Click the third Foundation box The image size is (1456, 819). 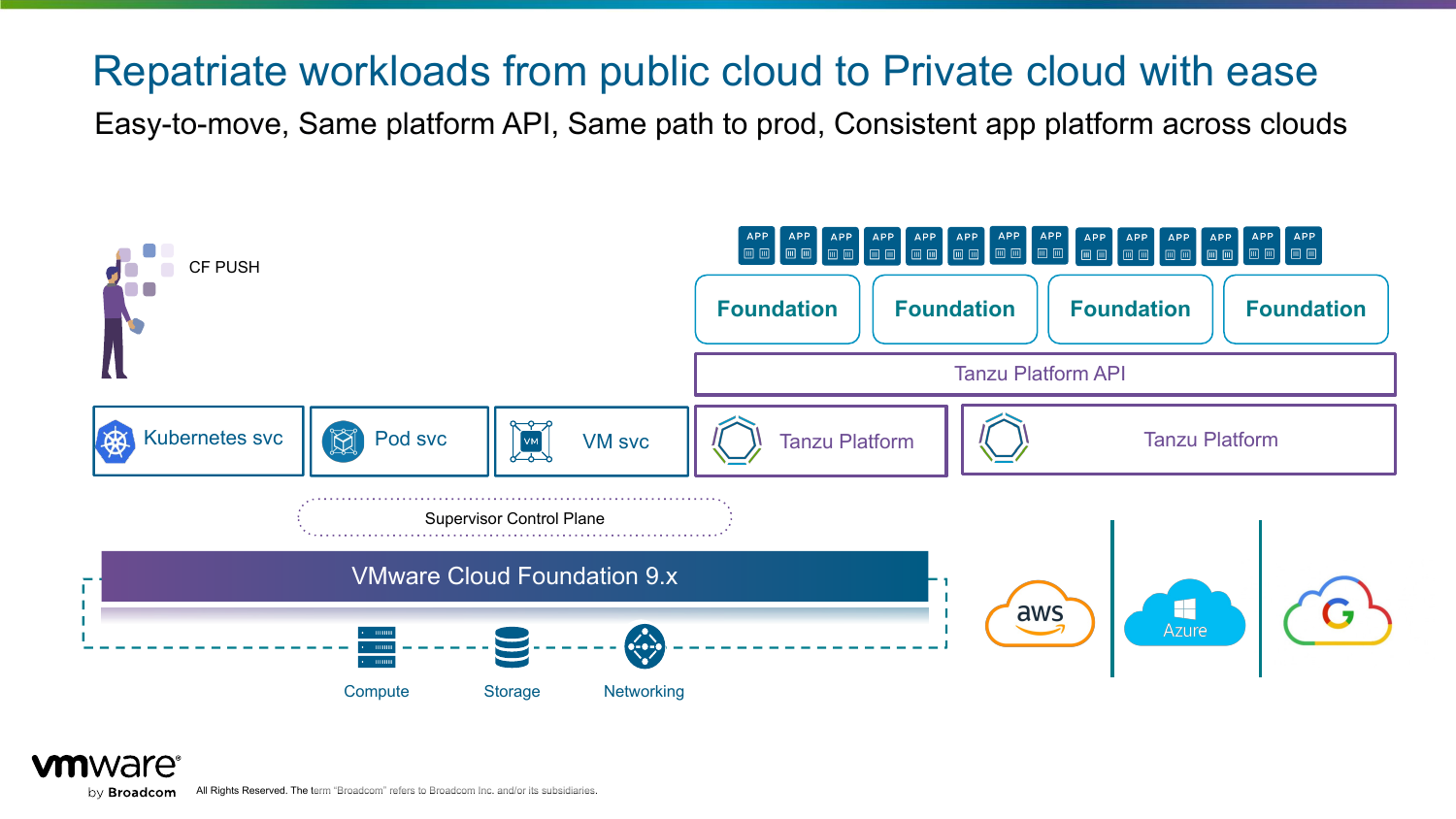point(1131,310)
